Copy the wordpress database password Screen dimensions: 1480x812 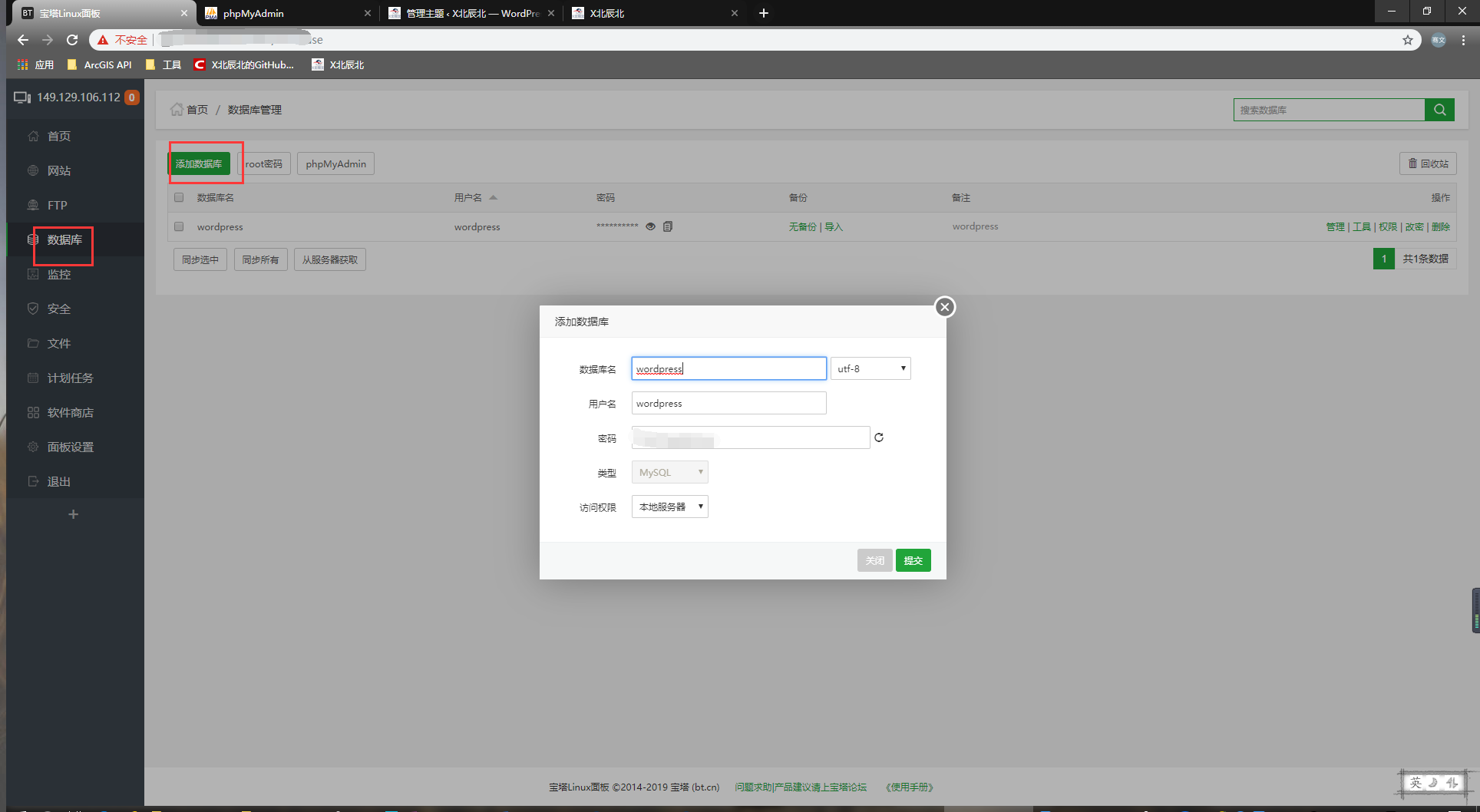tap(668, 226)
